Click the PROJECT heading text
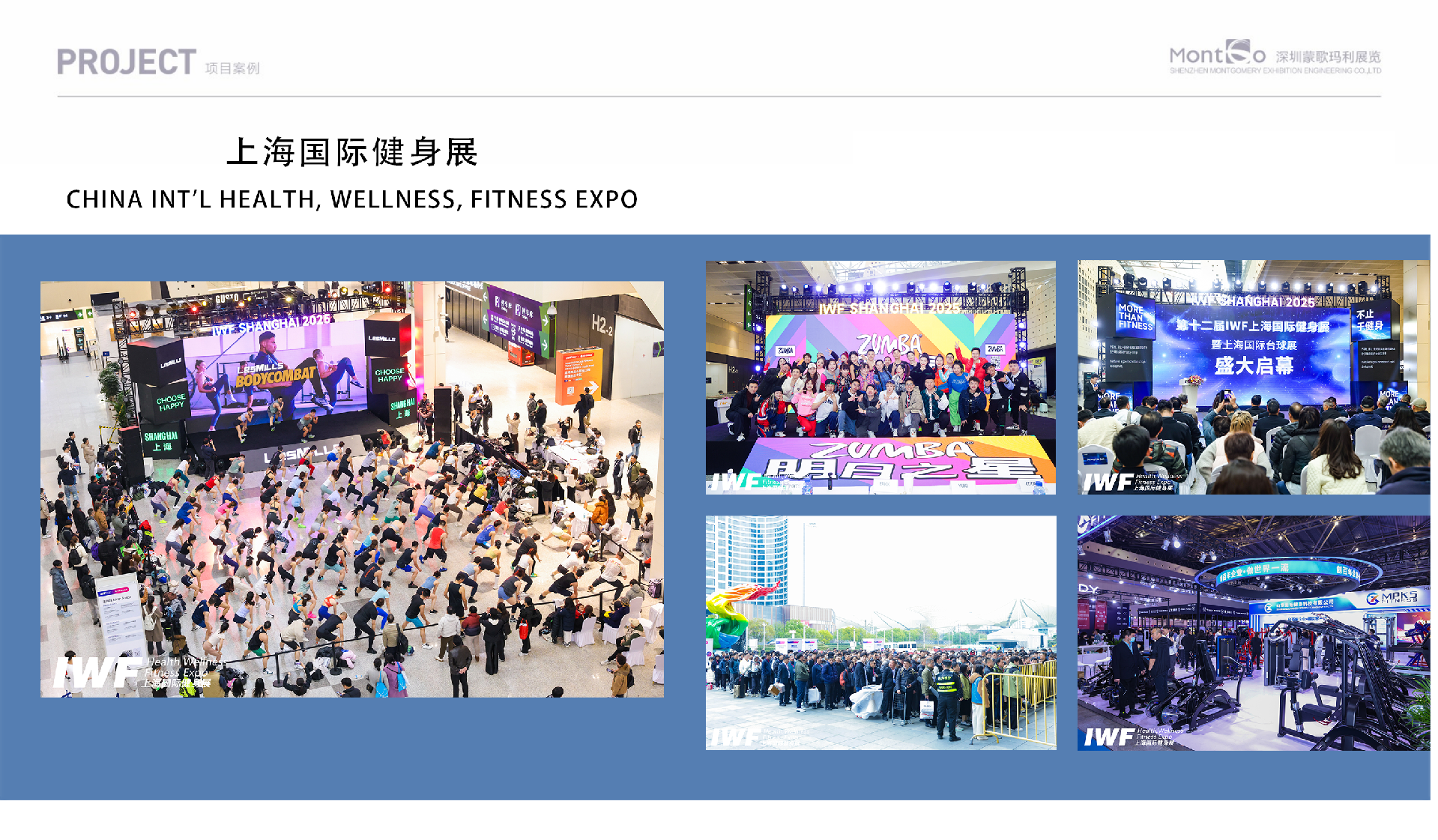Image resolution: width=1438 pixels, height=840 pixels. pyautogui.click(x=127, y=62)
